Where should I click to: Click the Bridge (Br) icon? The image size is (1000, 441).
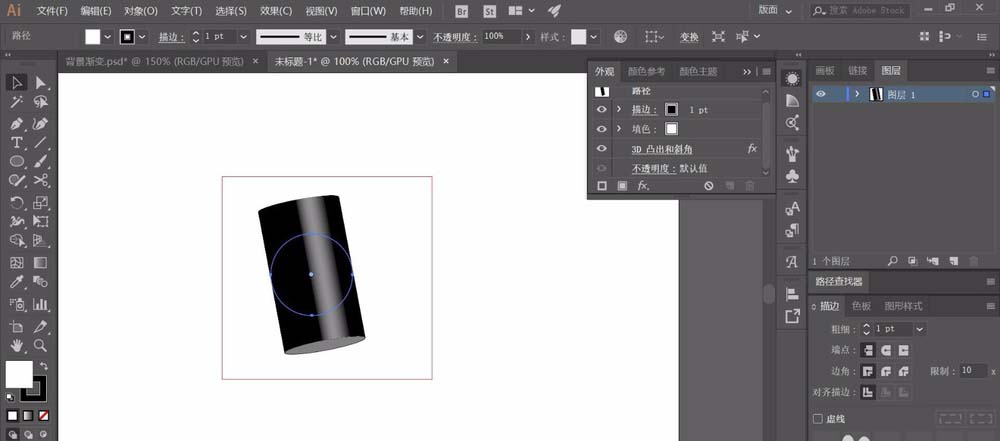point(460,11)
